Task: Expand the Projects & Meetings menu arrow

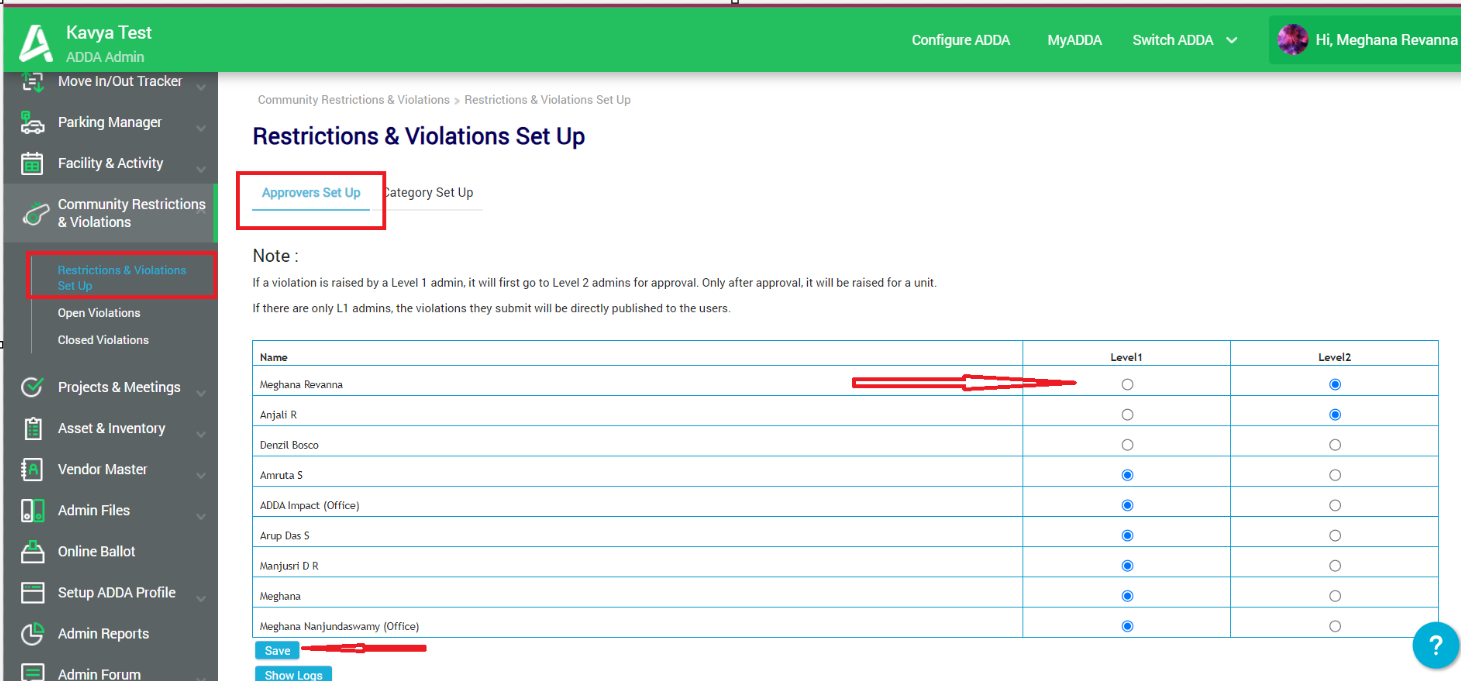Action: 201,392
